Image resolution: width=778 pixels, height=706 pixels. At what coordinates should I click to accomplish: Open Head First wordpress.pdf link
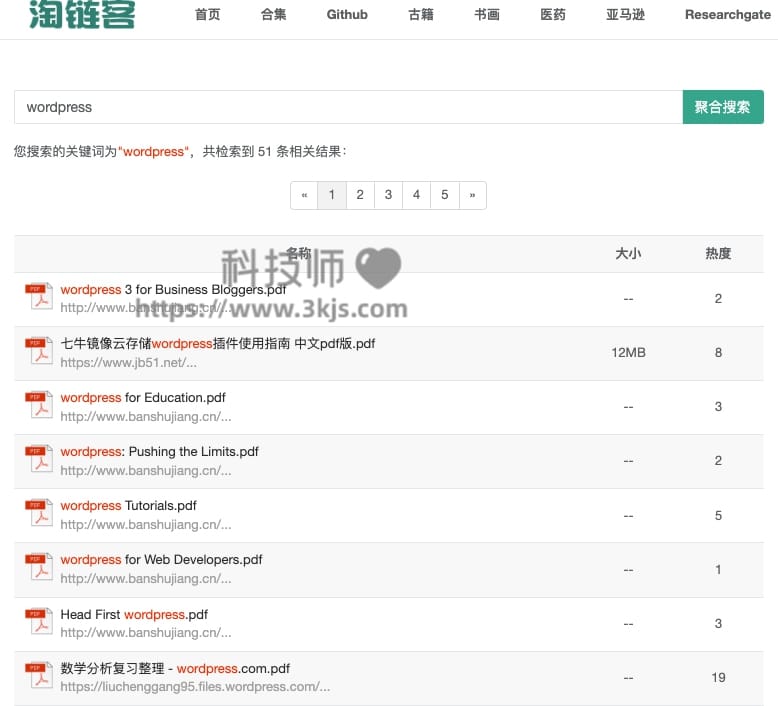click(x=134, y=614)
